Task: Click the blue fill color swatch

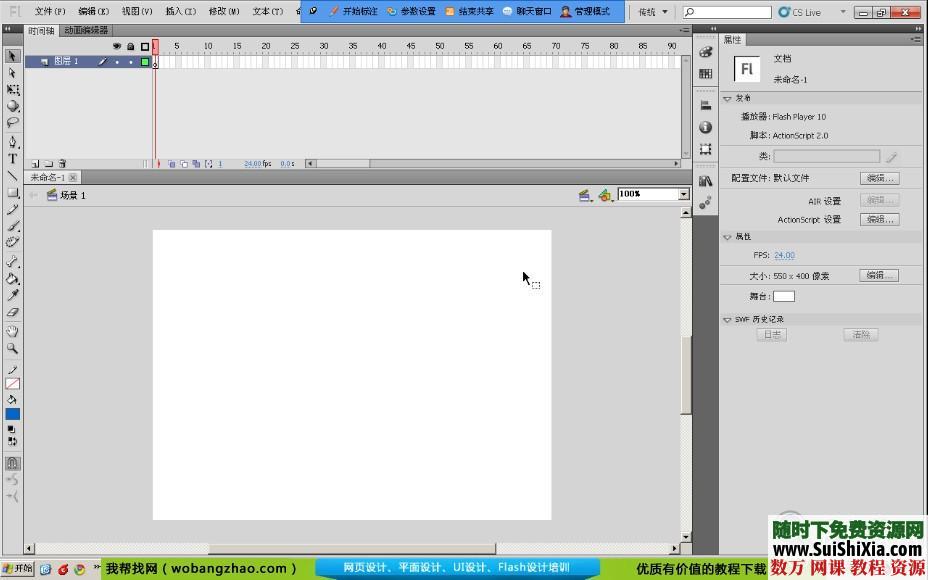Action: (x=13, y=414)
